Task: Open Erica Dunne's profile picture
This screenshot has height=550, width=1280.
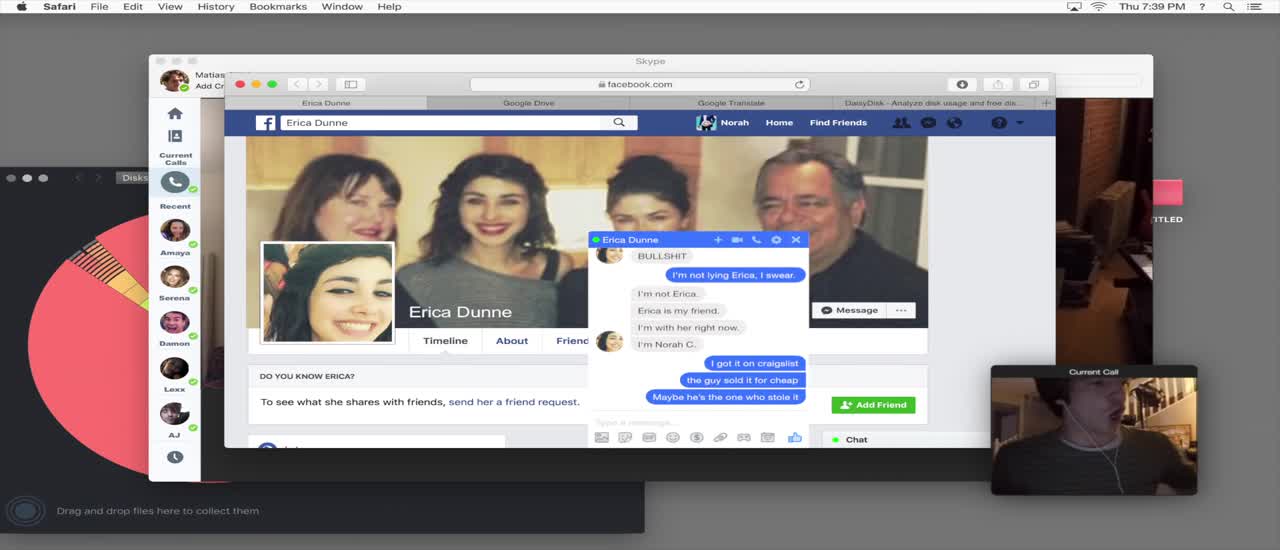Action: click(327, 293)
